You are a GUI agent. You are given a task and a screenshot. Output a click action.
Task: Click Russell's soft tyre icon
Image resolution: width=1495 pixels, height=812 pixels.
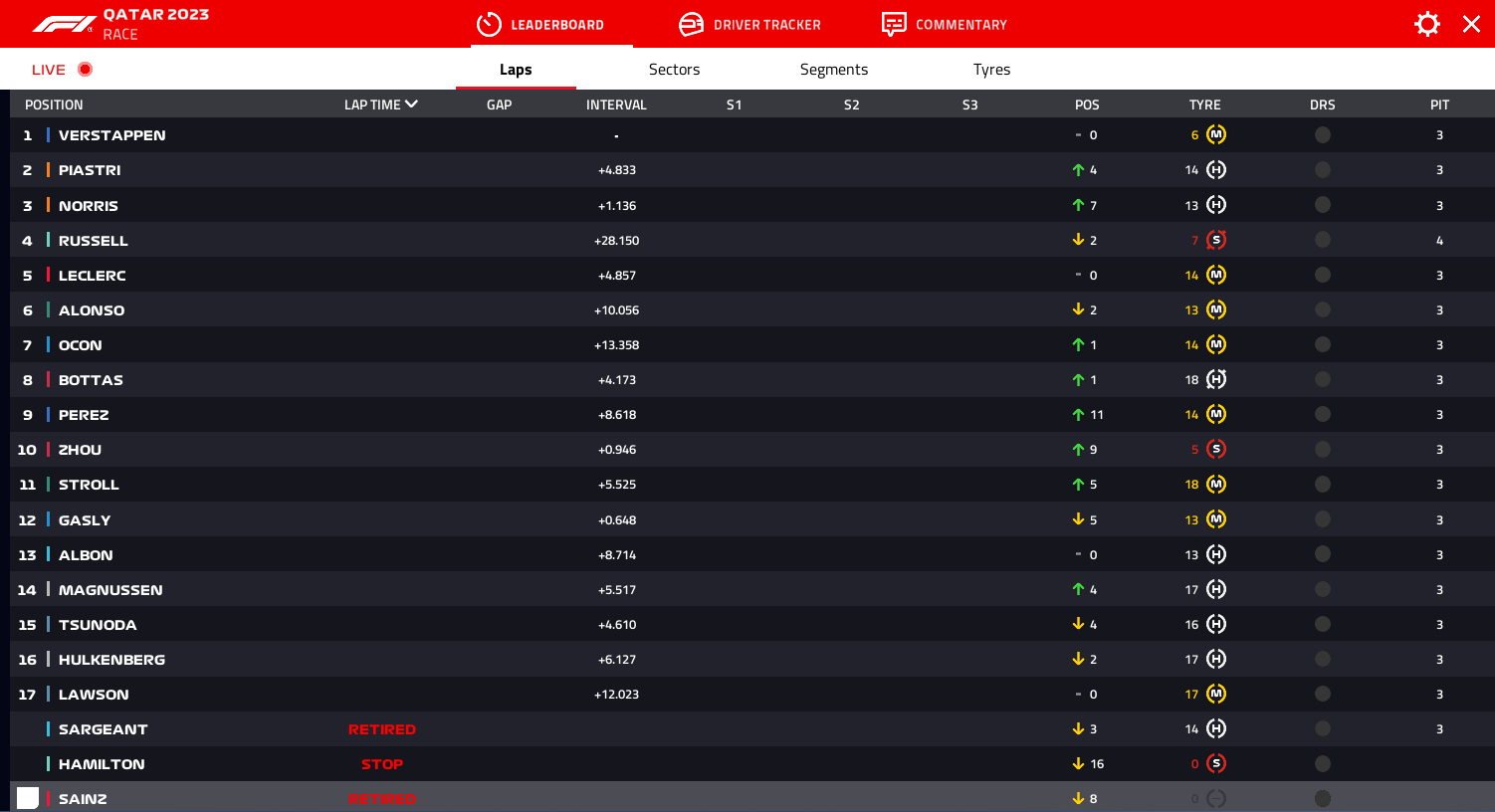pos(1216,240)
